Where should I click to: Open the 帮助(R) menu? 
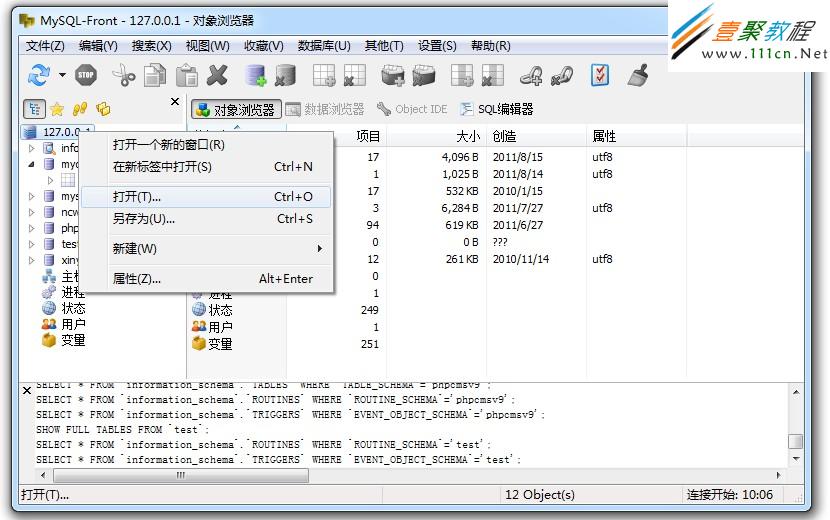tap(491, 46)
